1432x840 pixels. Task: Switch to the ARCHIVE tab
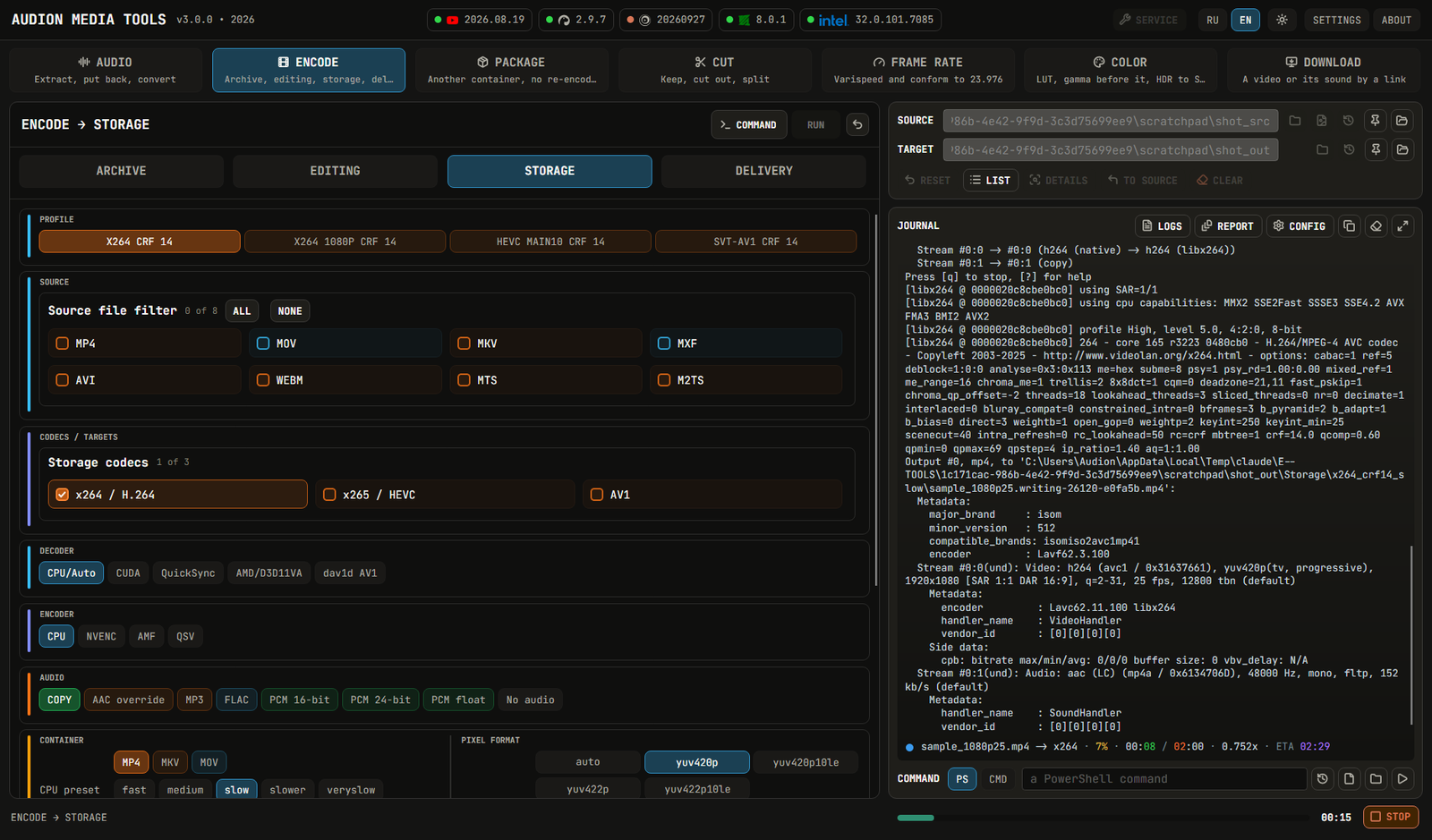point(121,171)
